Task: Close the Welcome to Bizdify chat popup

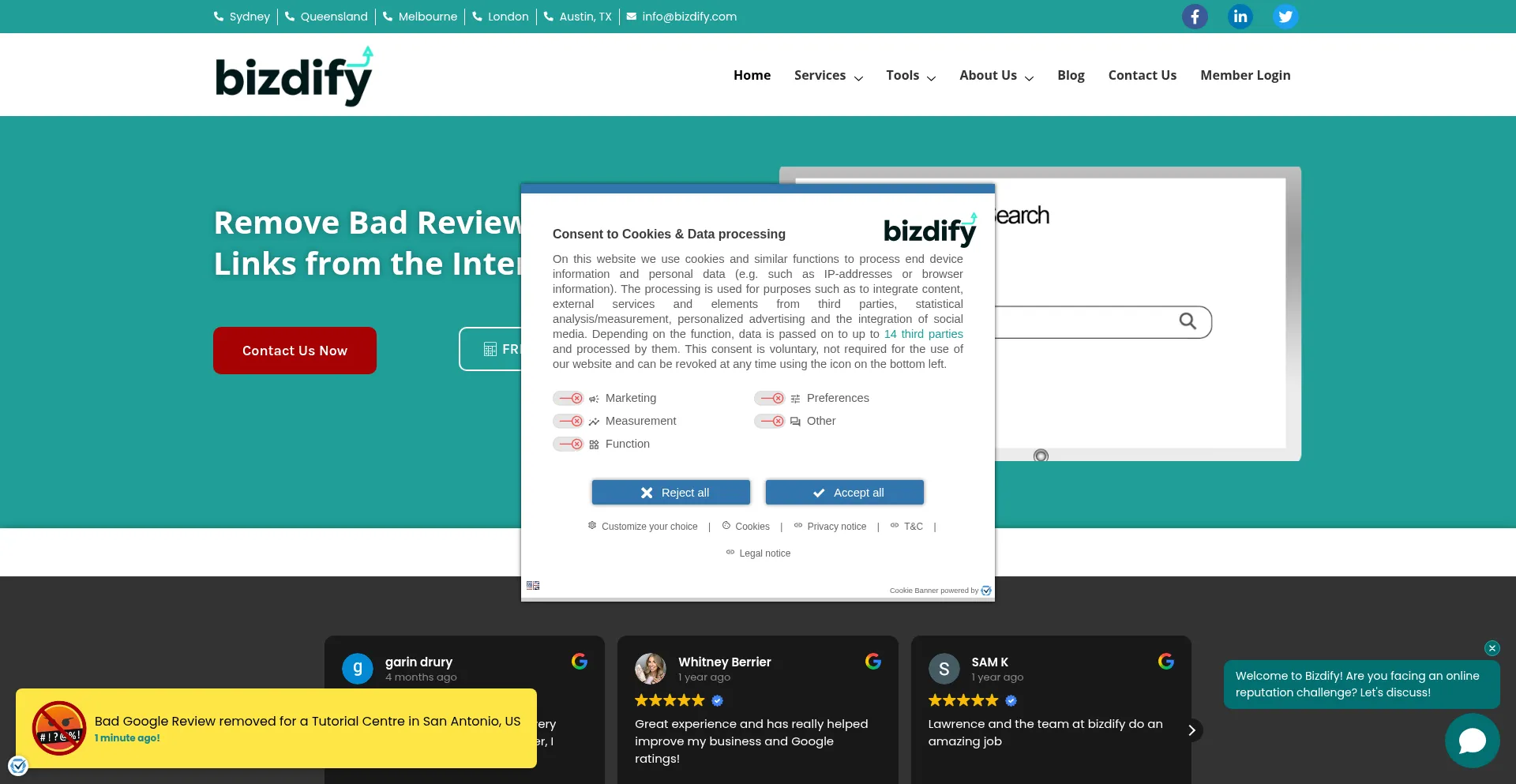Action: tap(1492, 648)
